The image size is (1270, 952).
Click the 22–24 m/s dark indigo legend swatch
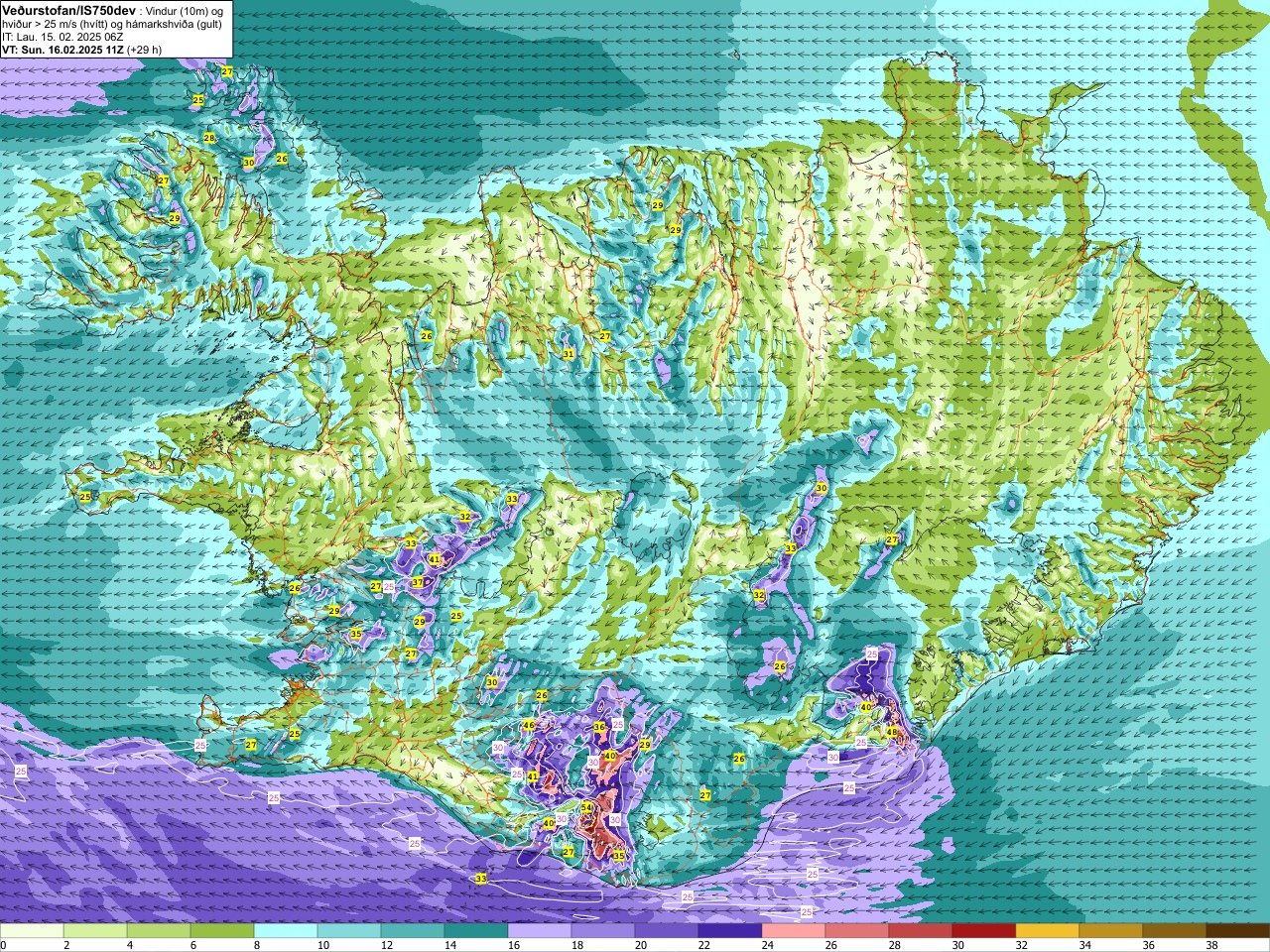(730, 931)
